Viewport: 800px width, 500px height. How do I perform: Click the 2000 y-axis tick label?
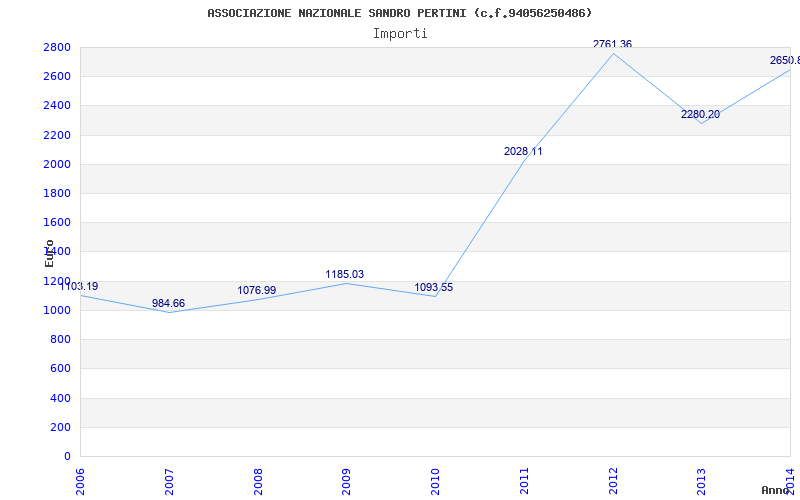57,164
